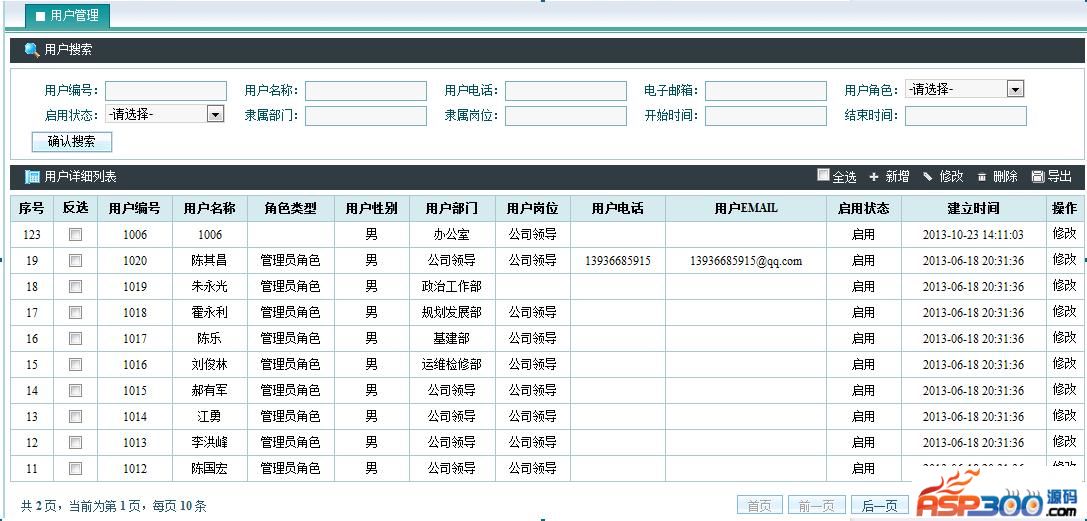Click the 建立时间 column header
Viewport: 1087px width, 521px height.
pyautogui.click(x=973, y=208)
